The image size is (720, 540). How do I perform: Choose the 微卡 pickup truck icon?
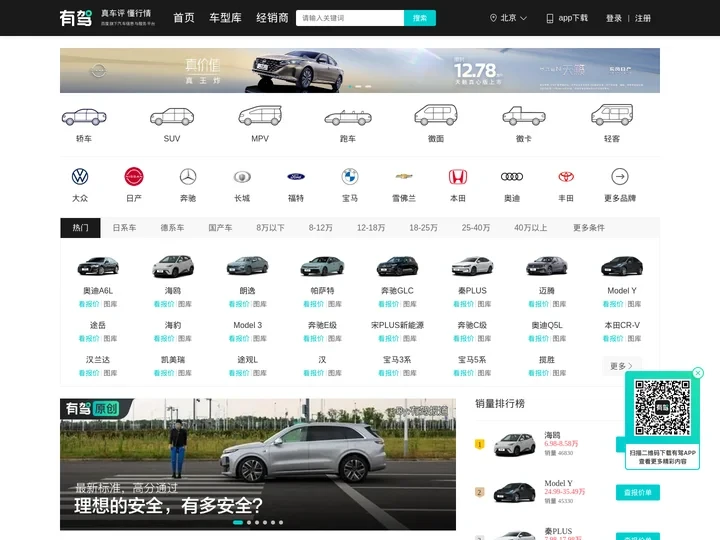(x=524, y=116)
